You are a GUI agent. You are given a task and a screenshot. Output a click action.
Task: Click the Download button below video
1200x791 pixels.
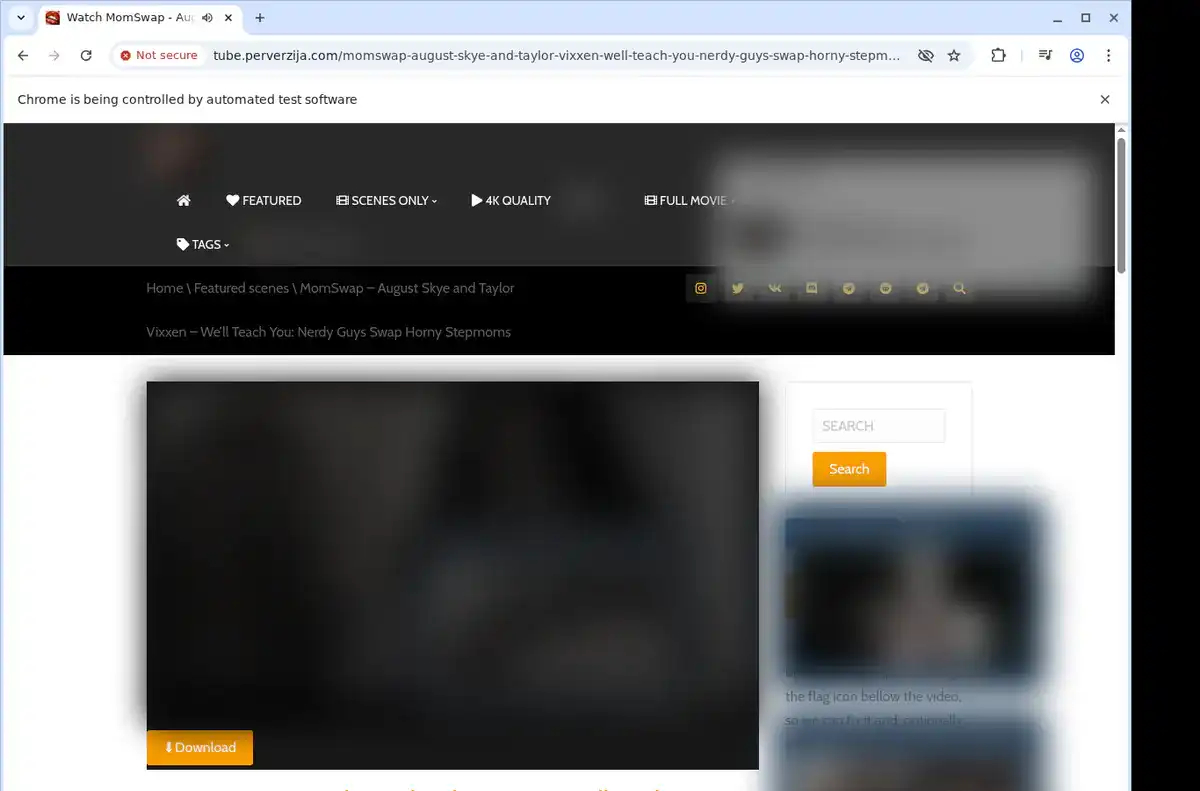click(200, 747)
